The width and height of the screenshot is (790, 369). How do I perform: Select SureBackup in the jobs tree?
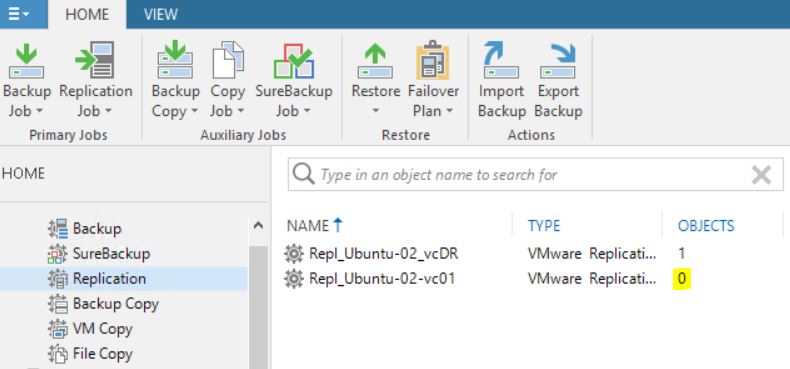click(x=111, y=254)
